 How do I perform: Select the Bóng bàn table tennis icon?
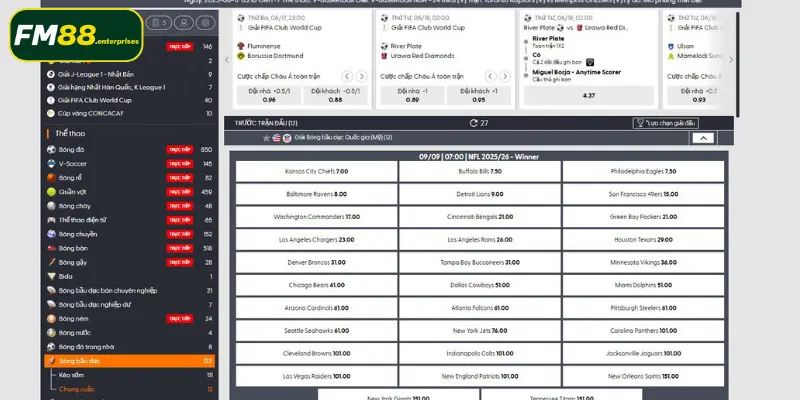pyautogui.click(x=51, y=248)
